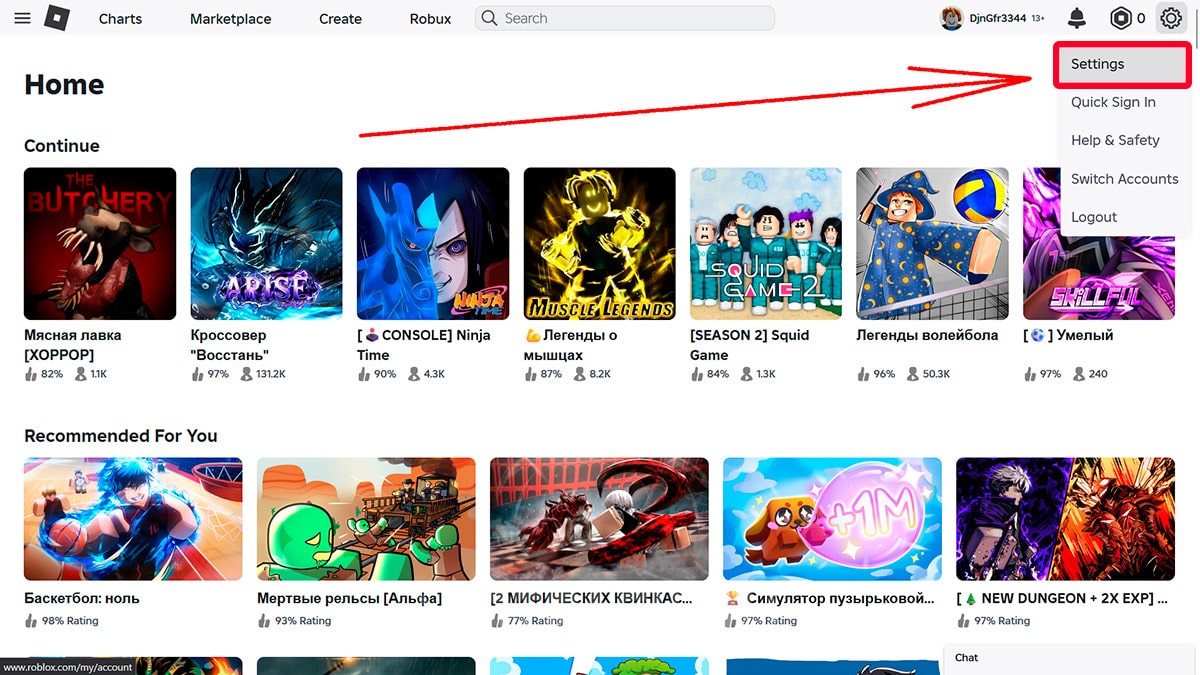Click thumbs-up icon next to 77% Rating

coord(497,621)
